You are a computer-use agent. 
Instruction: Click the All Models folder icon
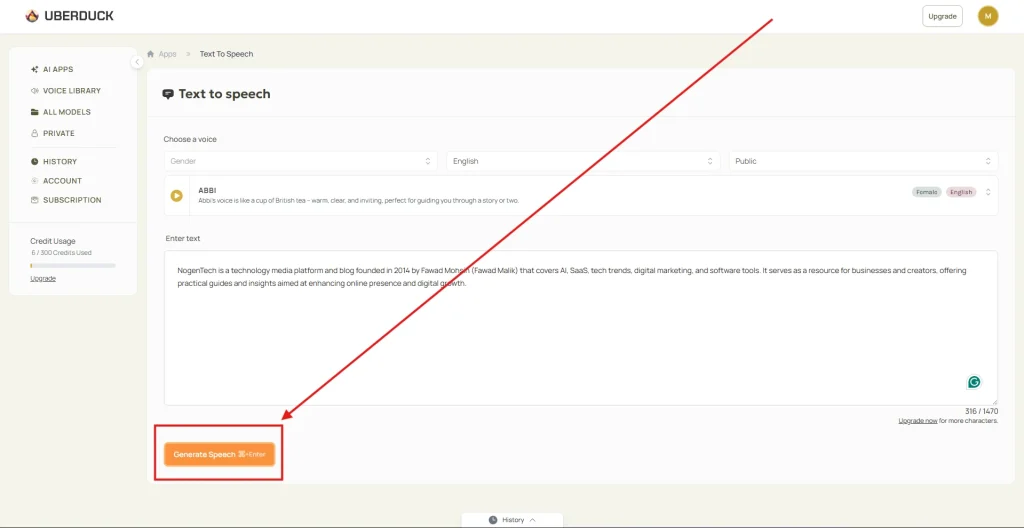point(35,112)
